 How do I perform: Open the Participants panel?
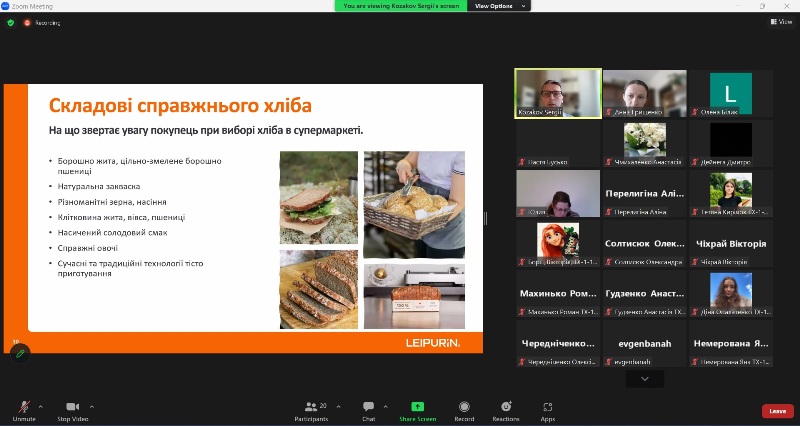click(311, 410)
